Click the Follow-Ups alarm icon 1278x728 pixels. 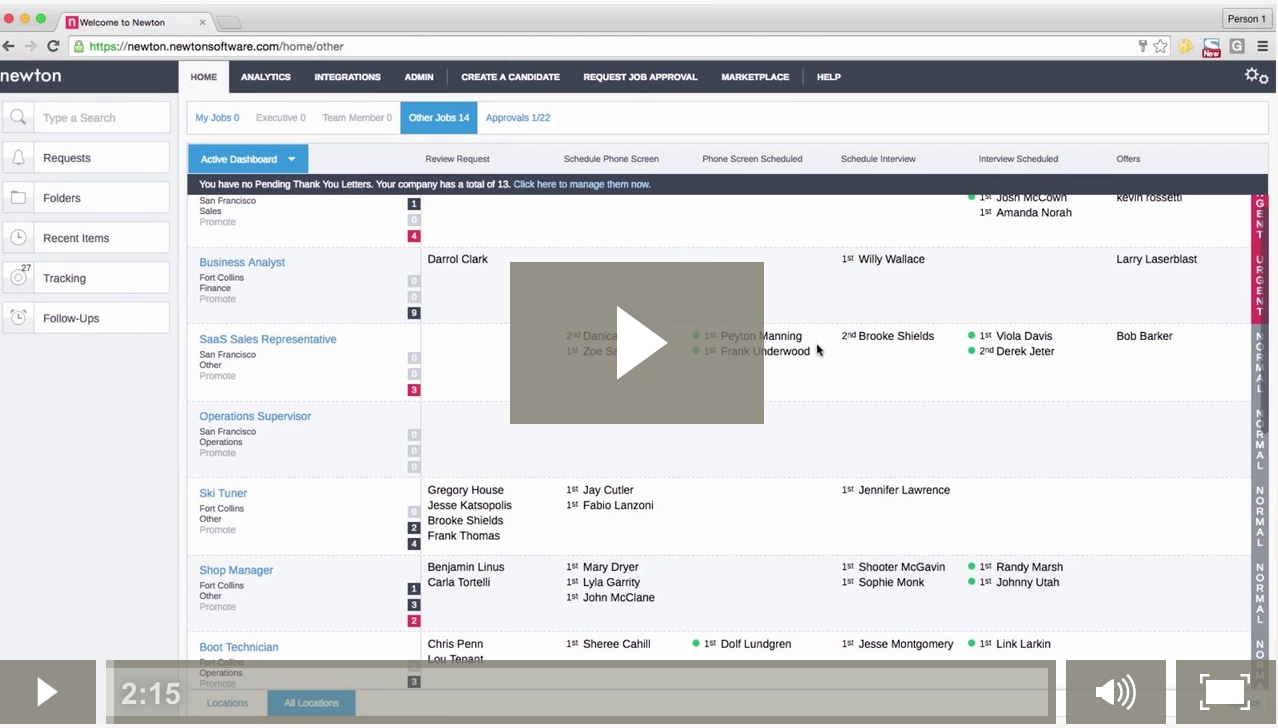coord(18,318)
